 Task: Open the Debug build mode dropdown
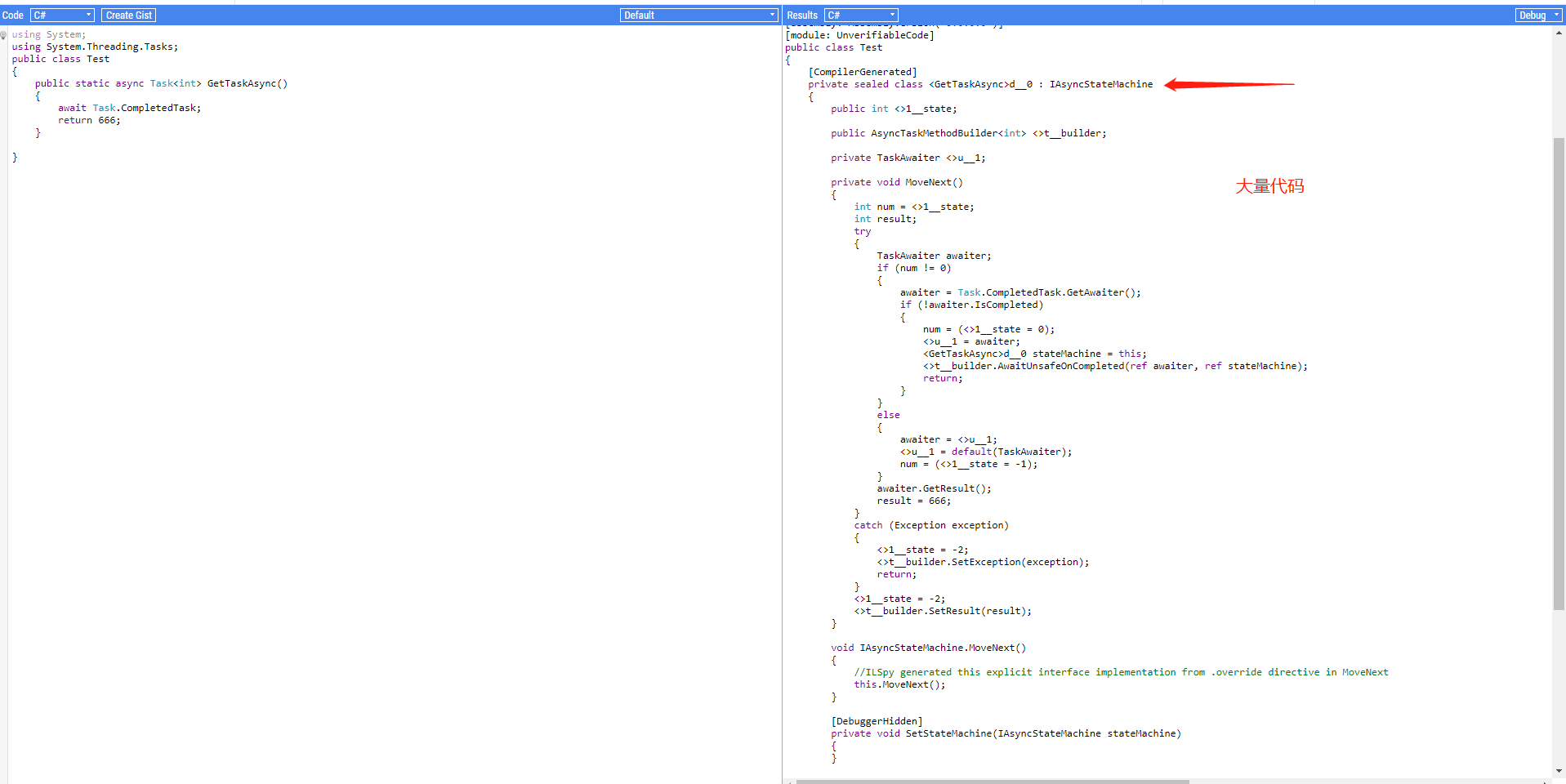coord(1538,15)
